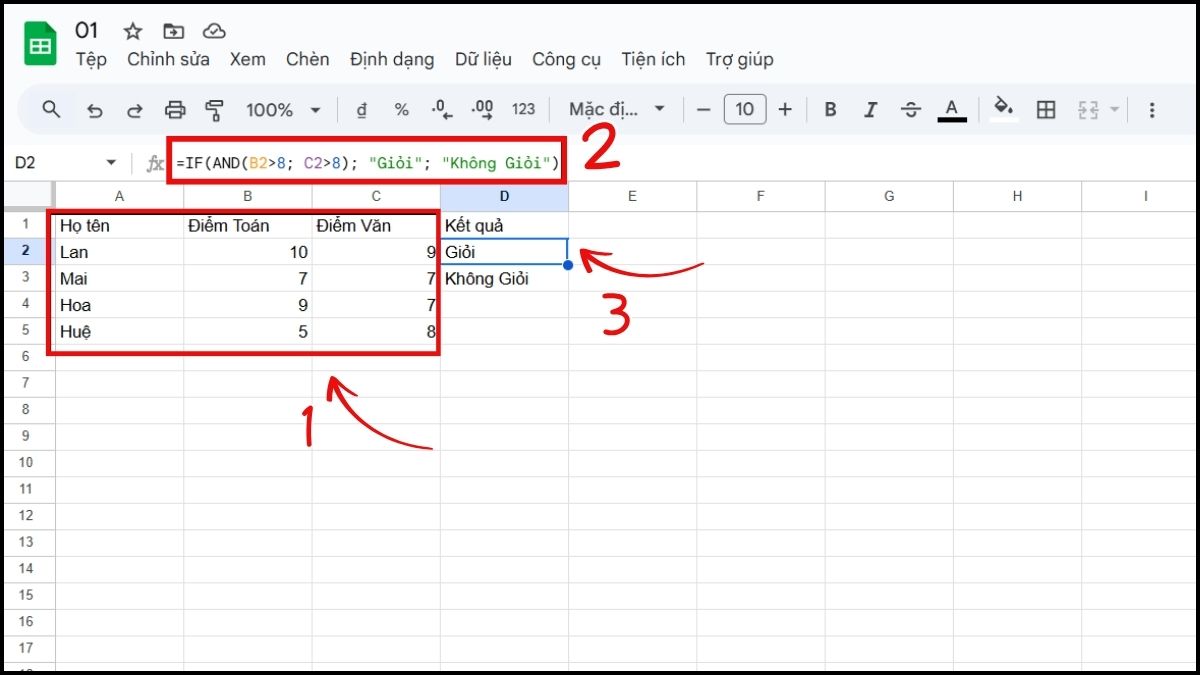Toggle italic formatting
This screenshot has width=1200, height=675.
click(x=870, y=110)
